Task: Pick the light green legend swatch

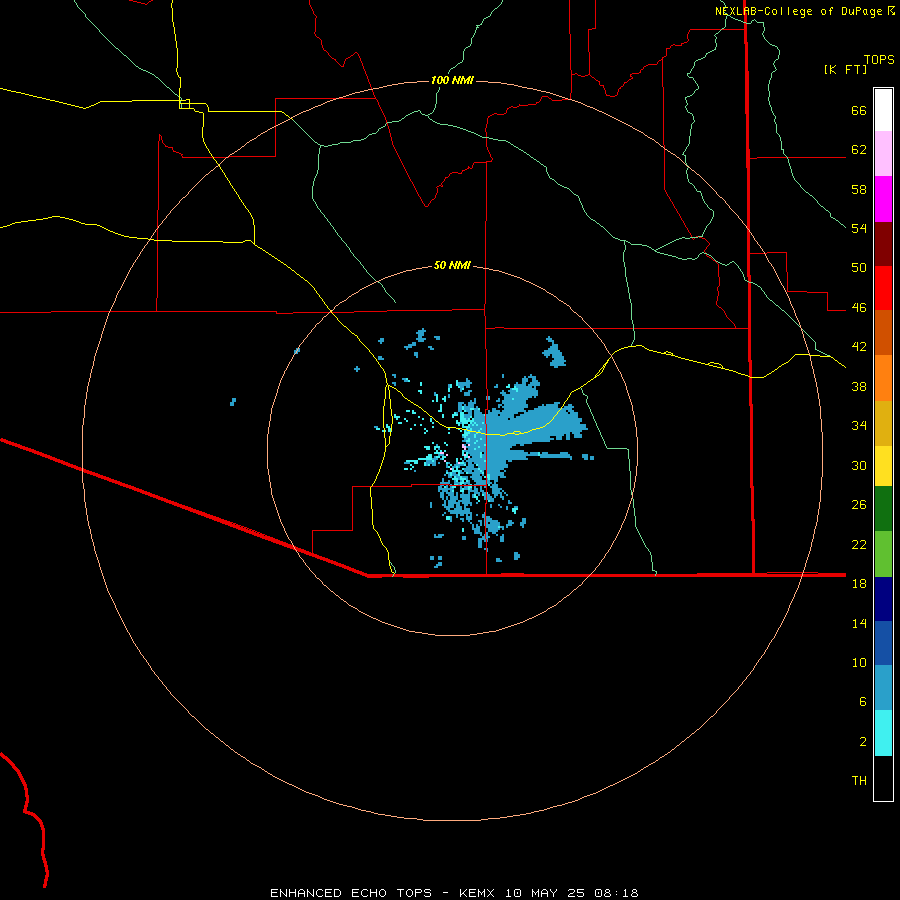Action: [x=883, y=554]
